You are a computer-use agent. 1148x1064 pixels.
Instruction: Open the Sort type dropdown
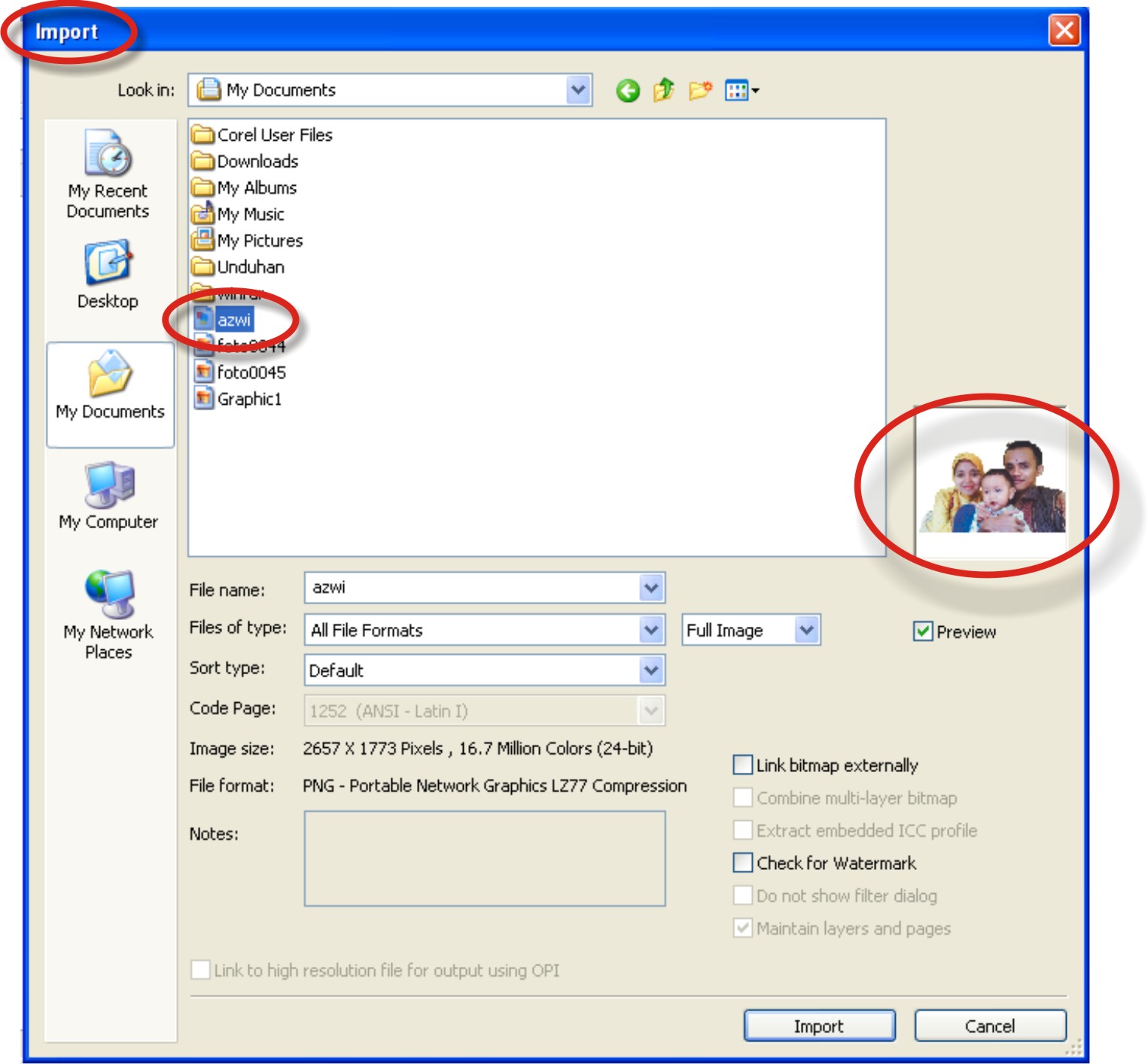(x=650, y=670)
